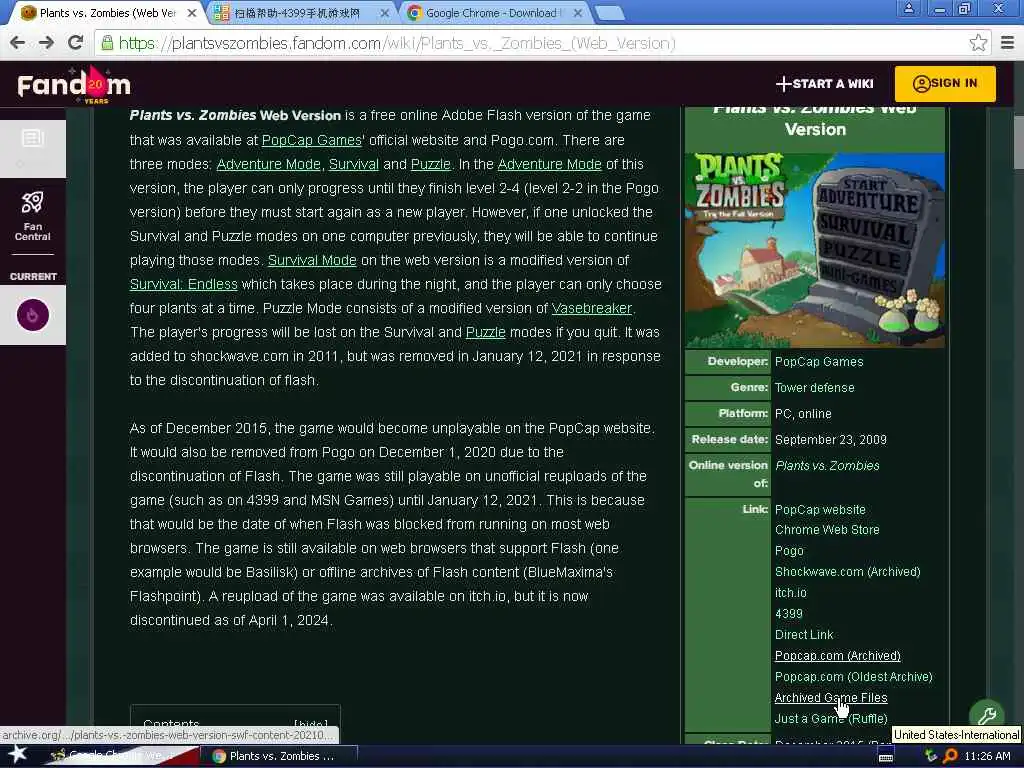
Task: Switch to the Google Chrome - Download tab
Action: [x=491, y=13]
